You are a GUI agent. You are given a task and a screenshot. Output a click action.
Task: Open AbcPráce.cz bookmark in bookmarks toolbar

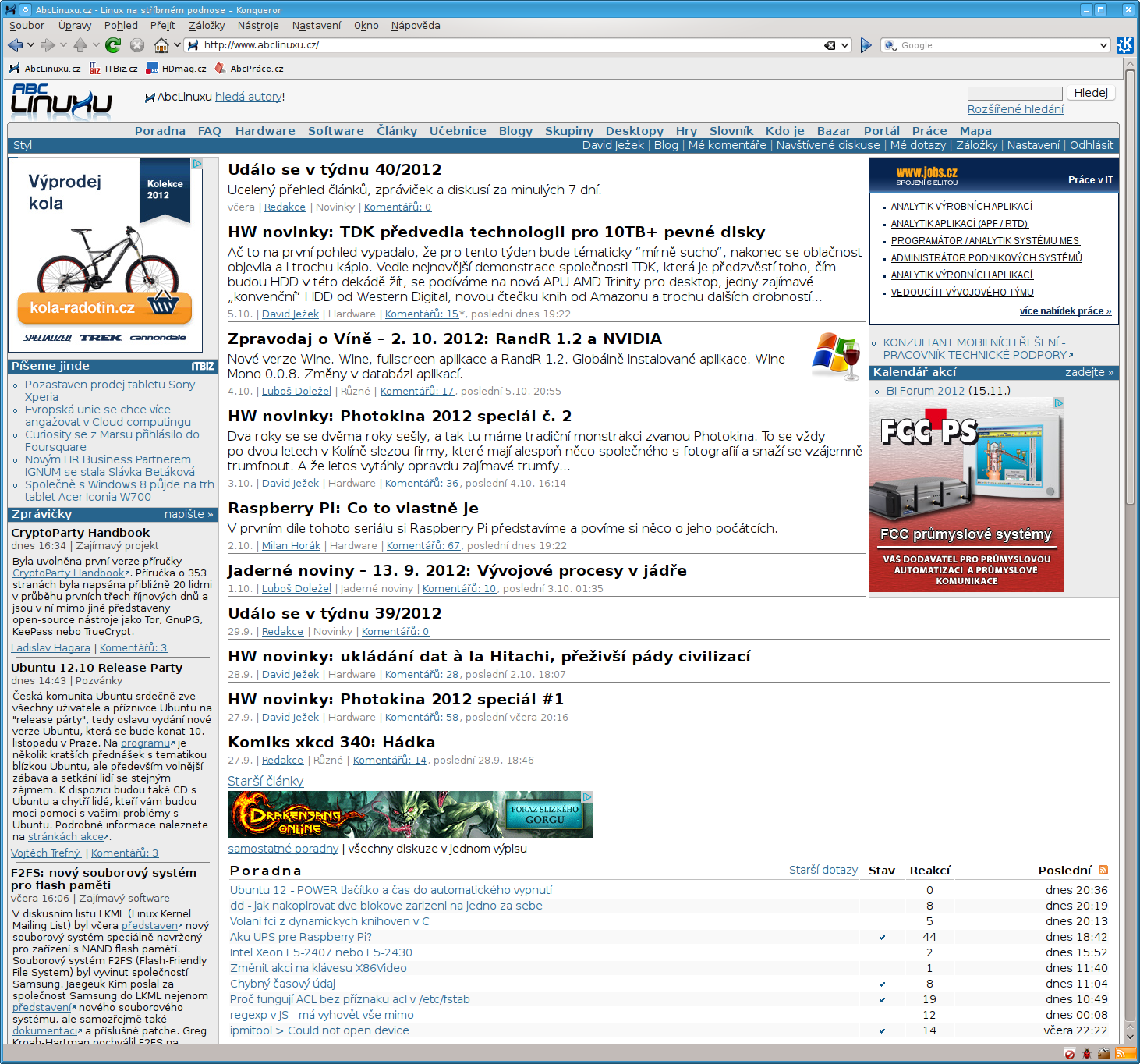pyautogui.click(x=250, y=69)
